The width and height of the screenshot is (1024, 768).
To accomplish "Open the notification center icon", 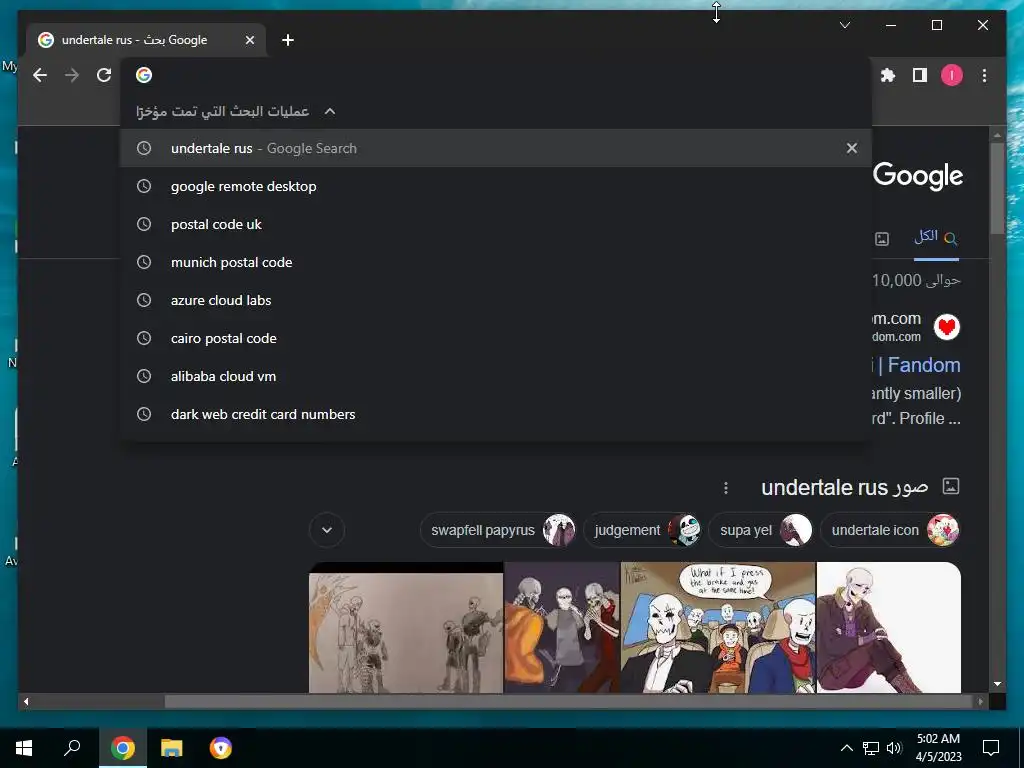I will click(991, 748).
